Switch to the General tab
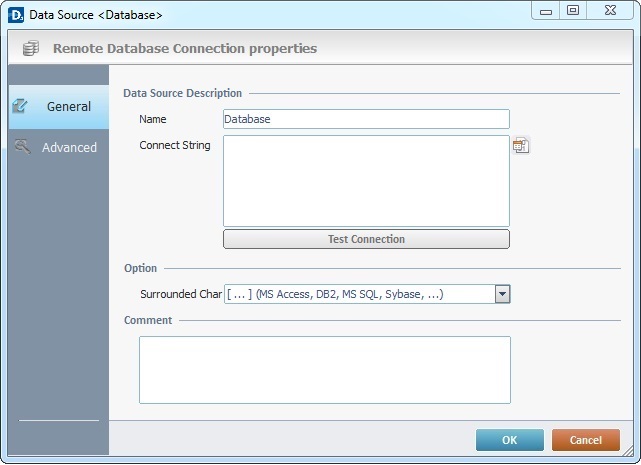The width and height of the screenshot is (641, 465). point(59,107)
